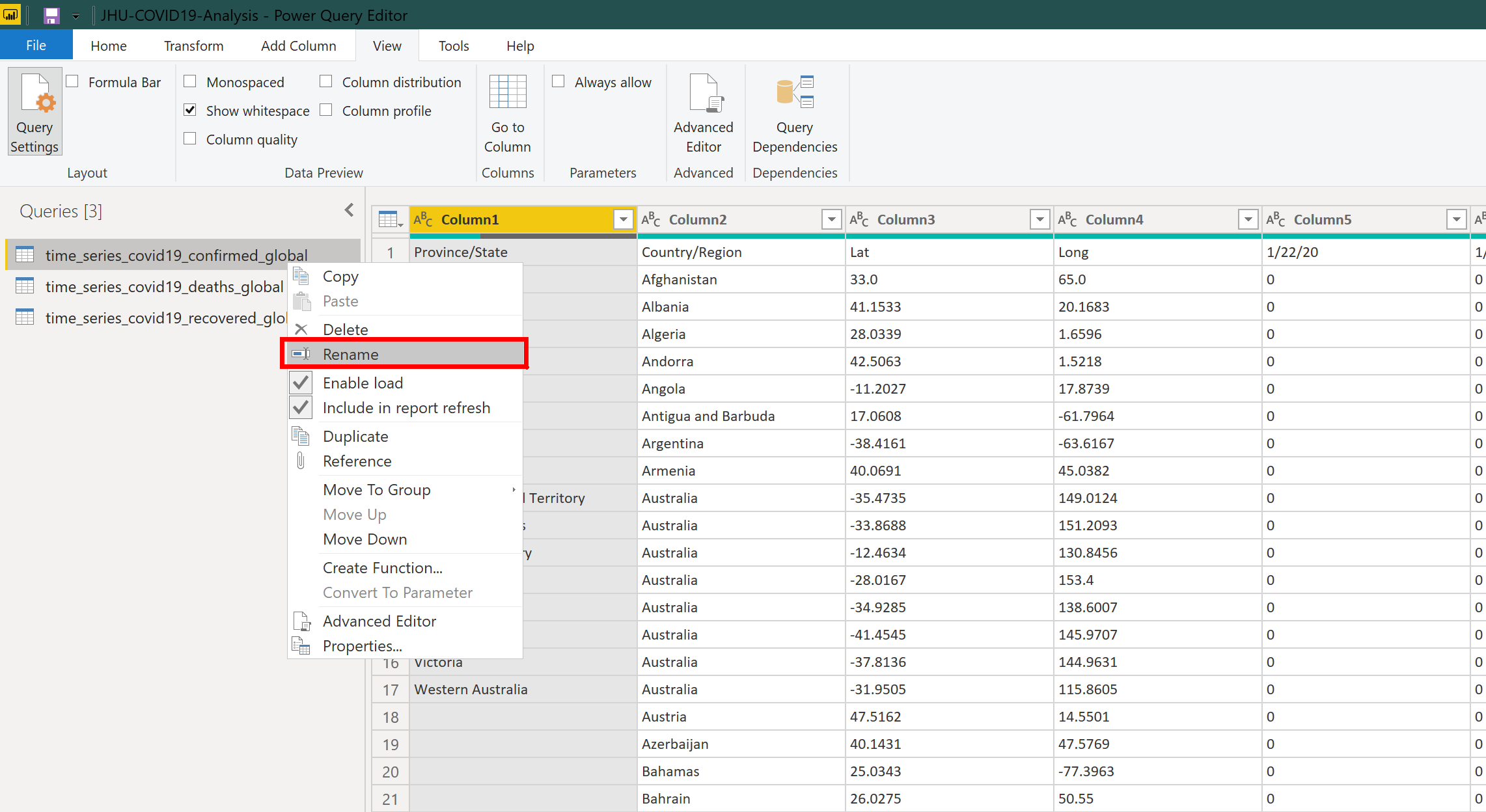Viewport: 1486px width, 812px height.
Task: Switch to the Transform ribbon tab
Action: coord(193,46)
